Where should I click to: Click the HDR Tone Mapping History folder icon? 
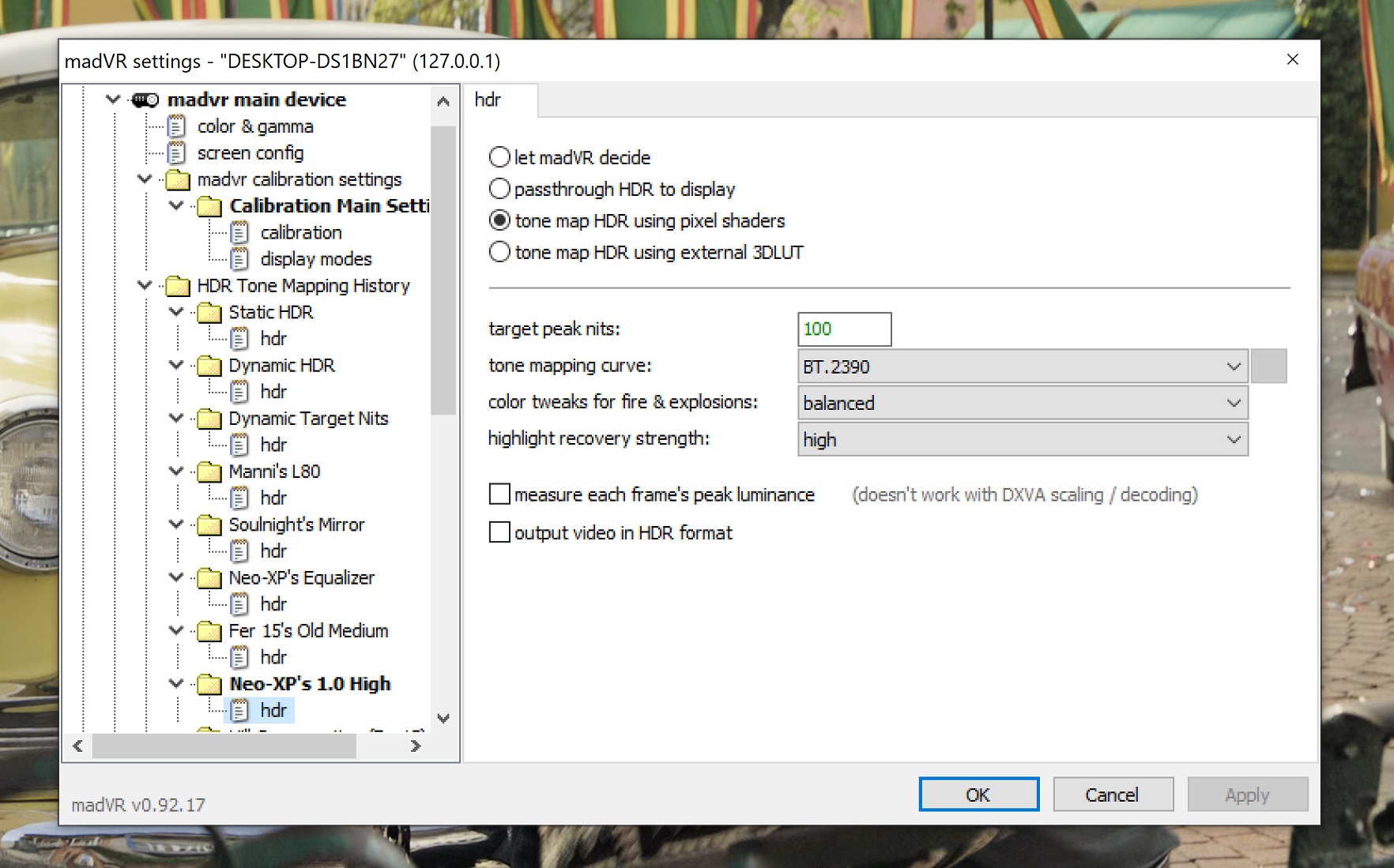(178, 286)
